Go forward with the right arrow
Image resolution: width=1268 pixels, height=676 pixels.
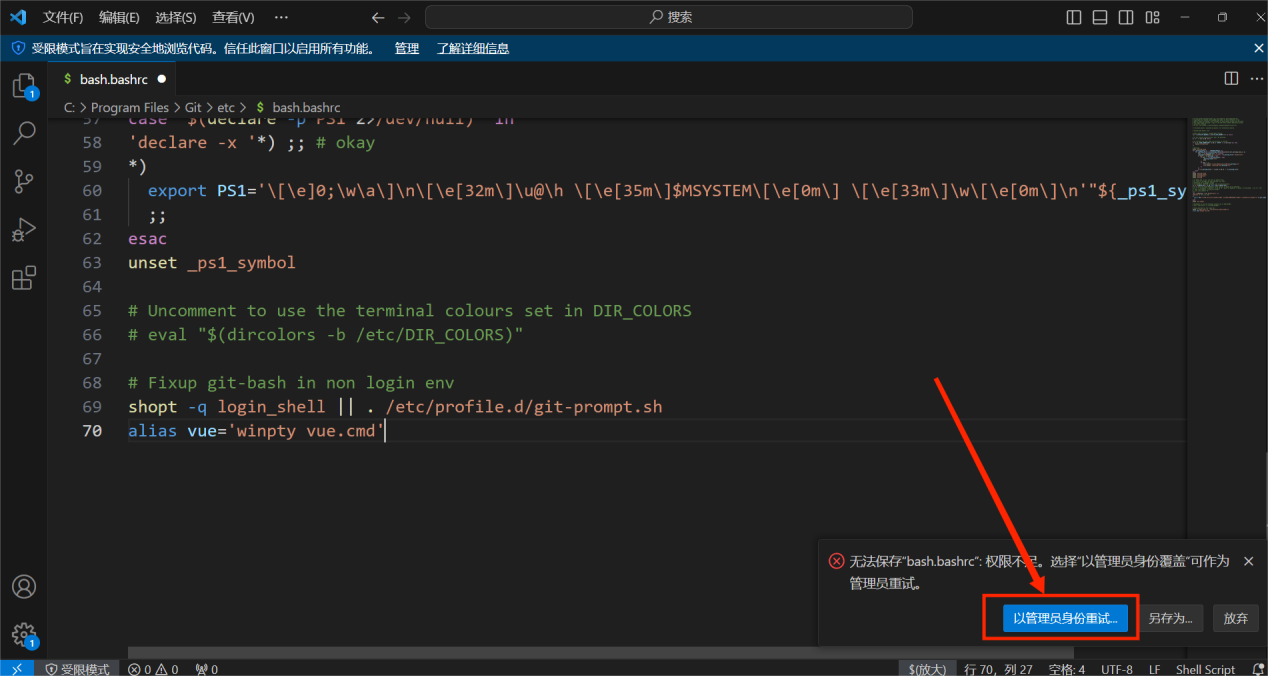click(x=404, y=17)
